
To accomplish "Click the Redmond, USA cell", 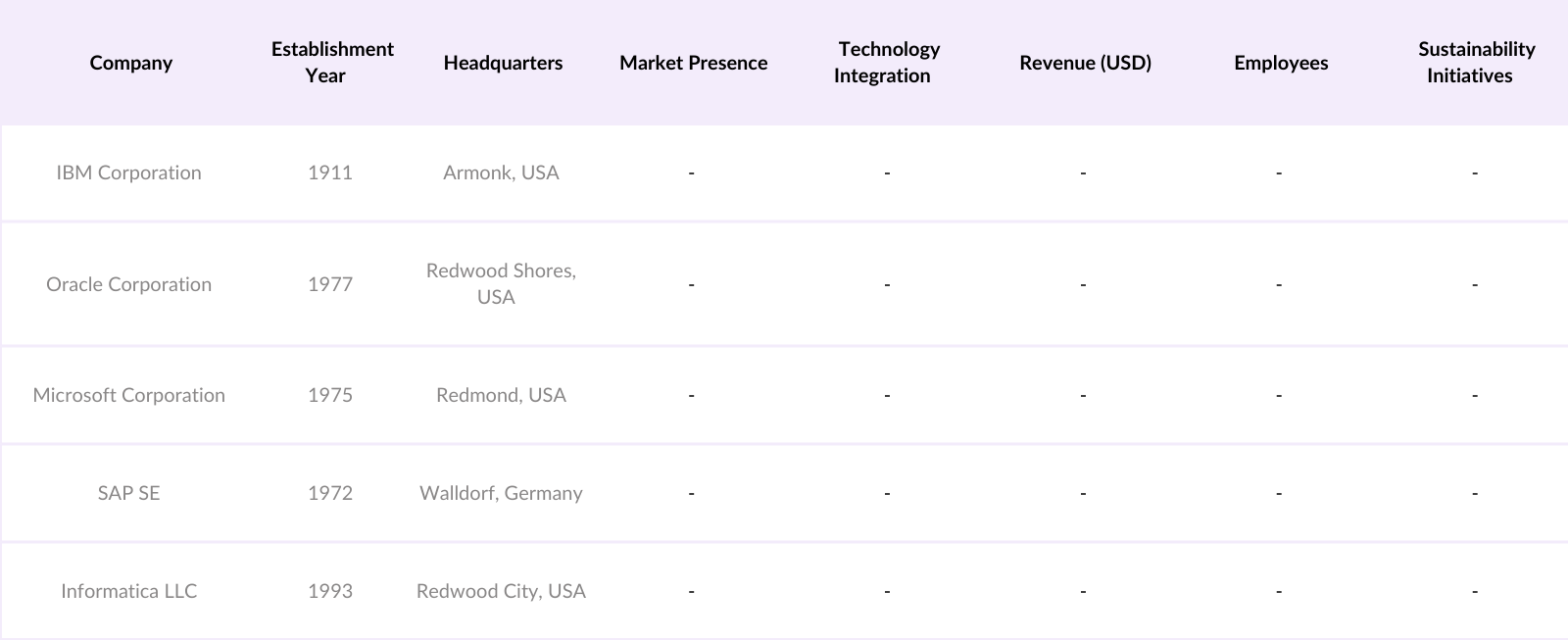I will point(501,395).
